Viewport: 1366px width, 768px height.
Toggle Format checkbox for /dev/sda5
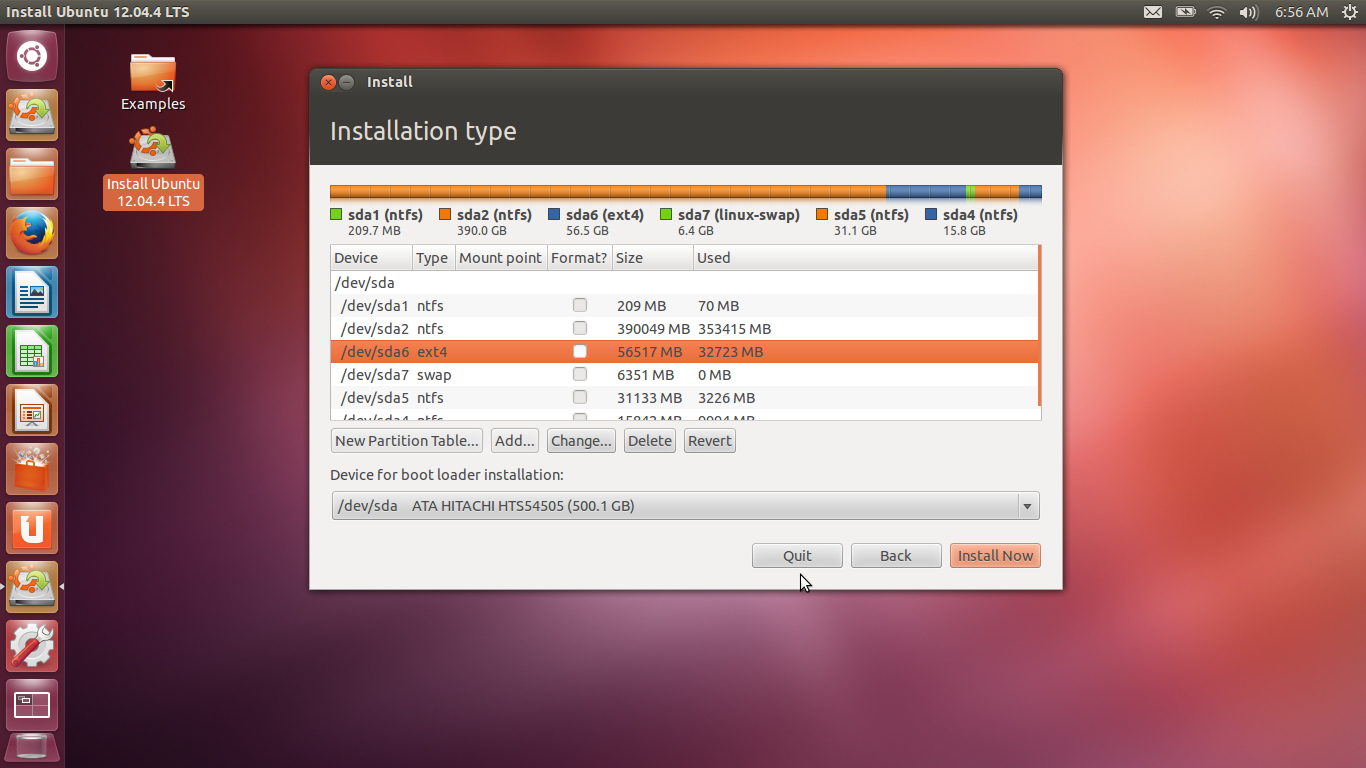[x=580, y=397]
